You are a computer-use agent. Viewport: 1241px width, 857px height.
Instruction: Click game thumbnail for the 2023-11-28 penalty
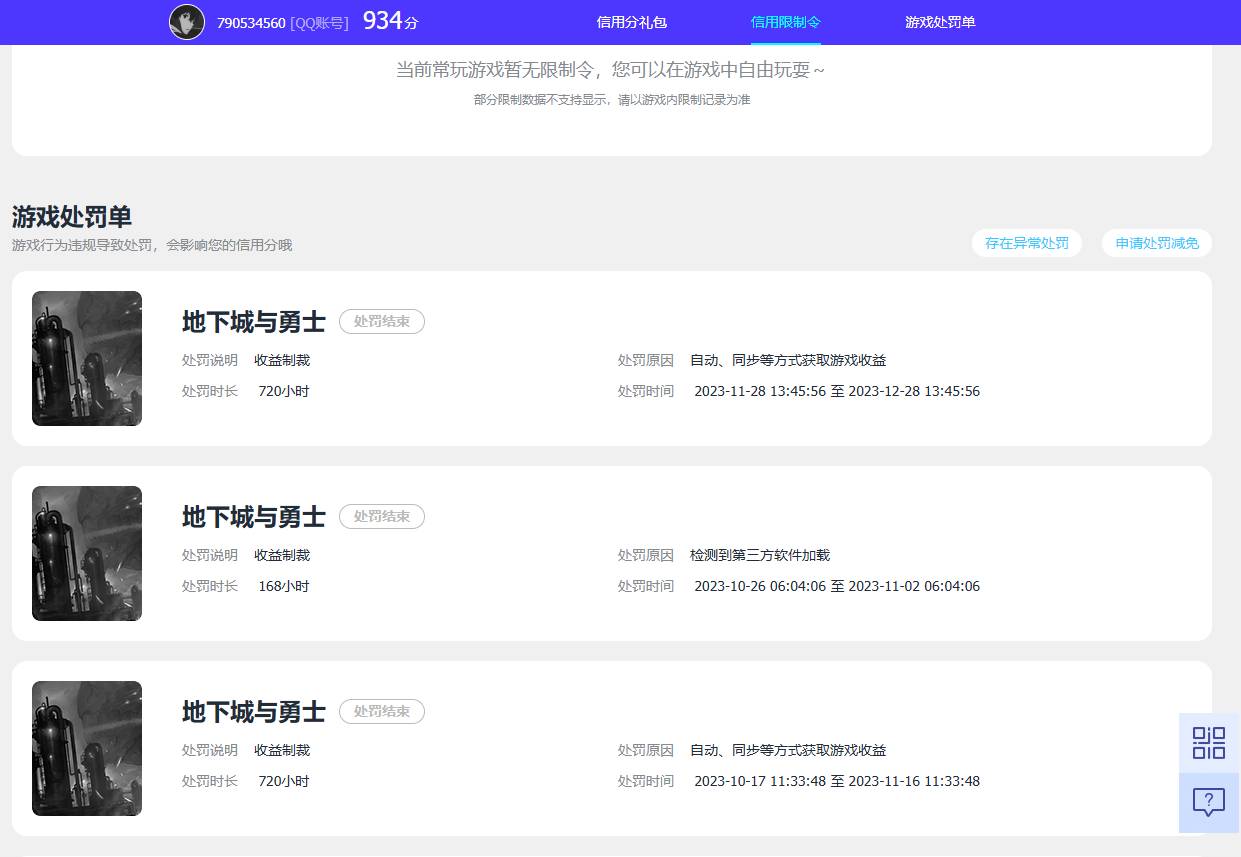(x=87, y=358)
